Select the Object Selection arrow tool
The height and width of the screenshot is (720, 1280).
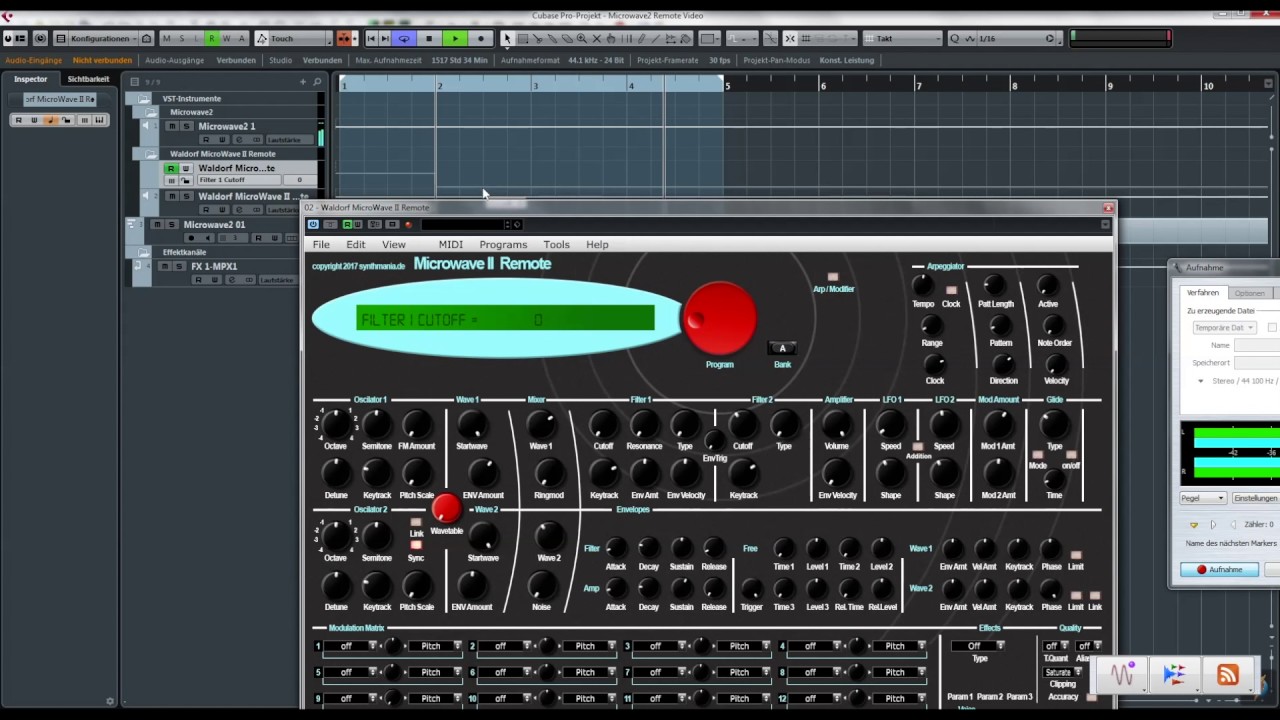[x=506, y=39]
